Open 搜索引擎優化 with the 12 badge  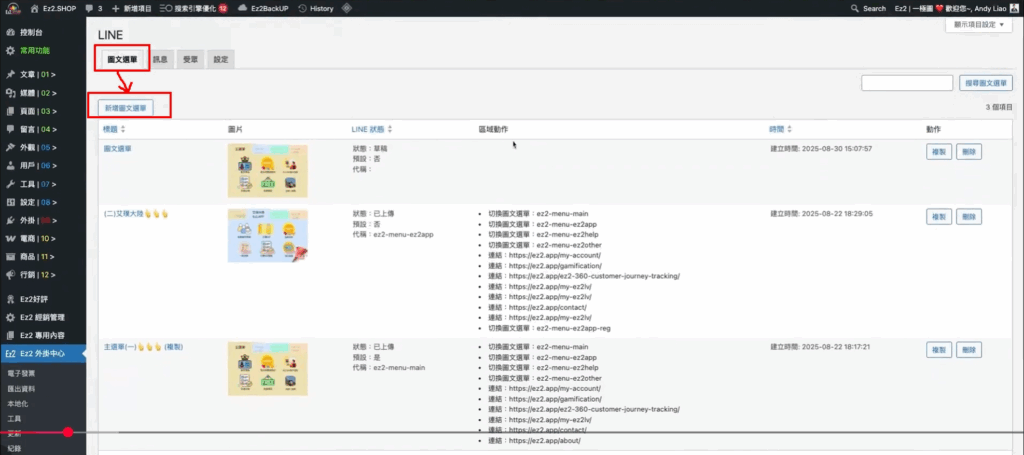point(193,8)
